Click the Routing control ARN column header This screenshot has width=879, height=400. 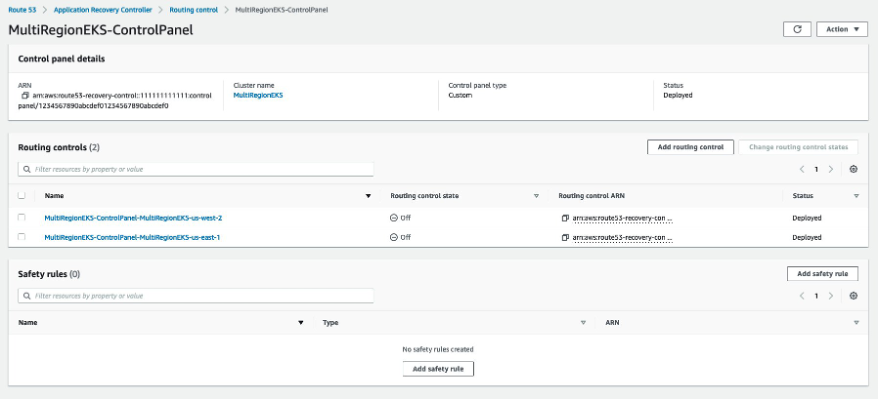[x=591, y=196]
